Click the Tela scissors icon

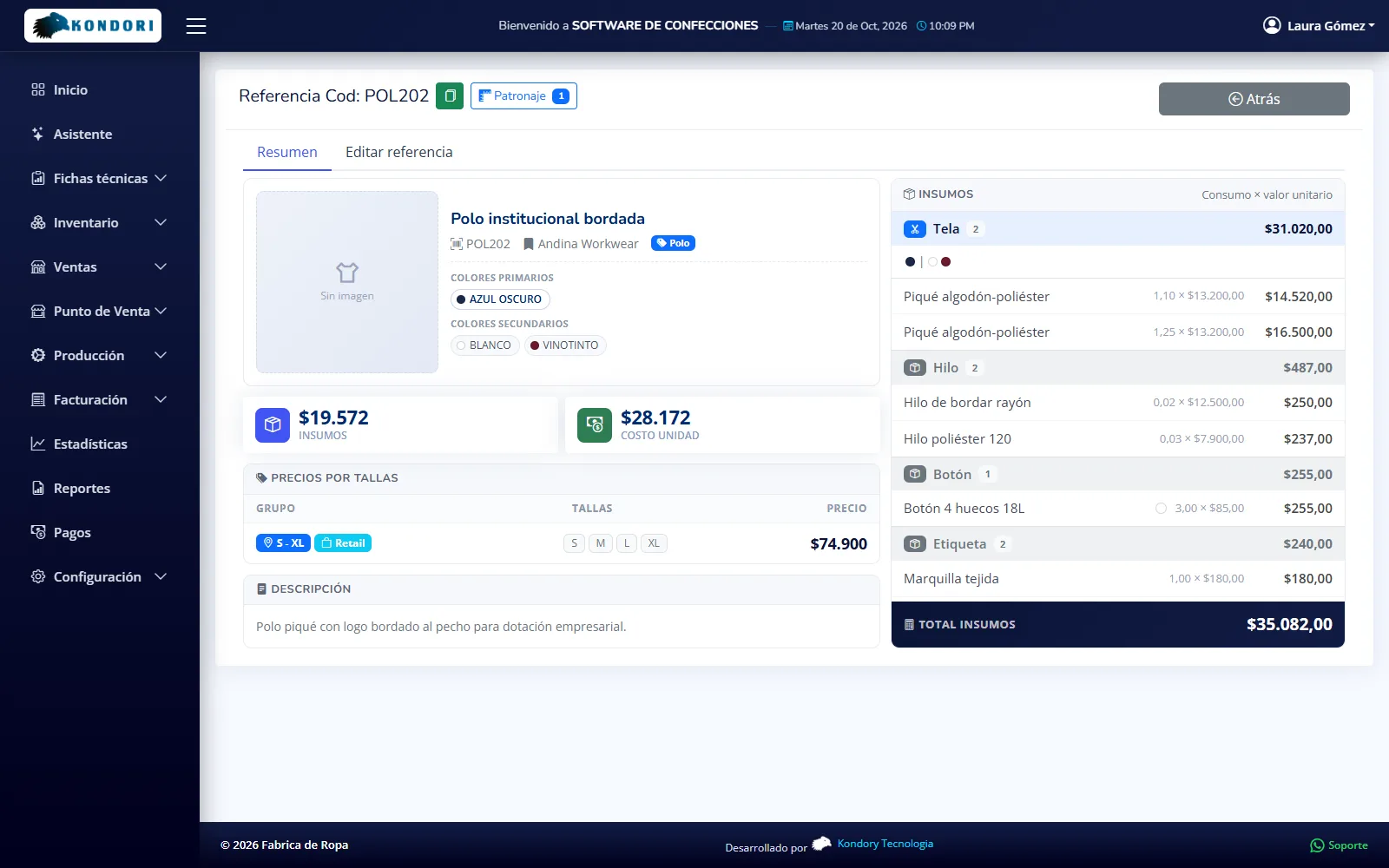coord(915,229)
